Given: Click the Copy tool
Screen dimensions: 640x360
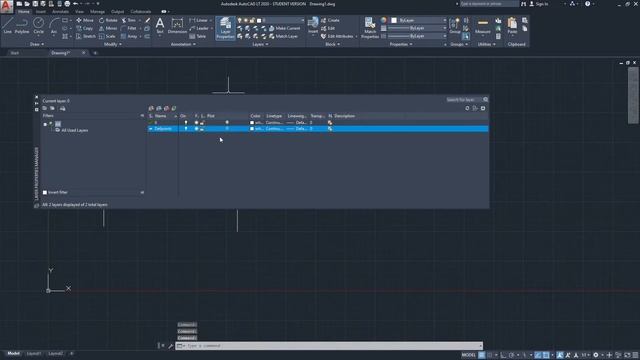Looking at the screenshot, I should pos(84,28).
